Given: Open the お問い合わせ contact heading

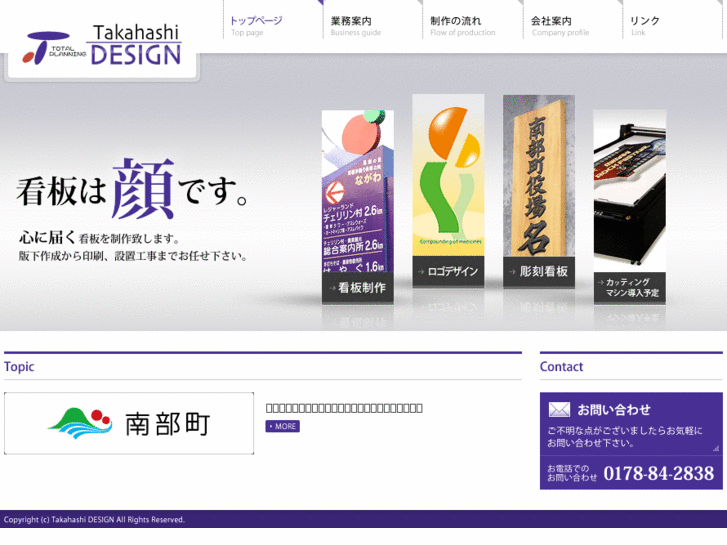Looking at the screenshot, I should (x=614, y=410).
